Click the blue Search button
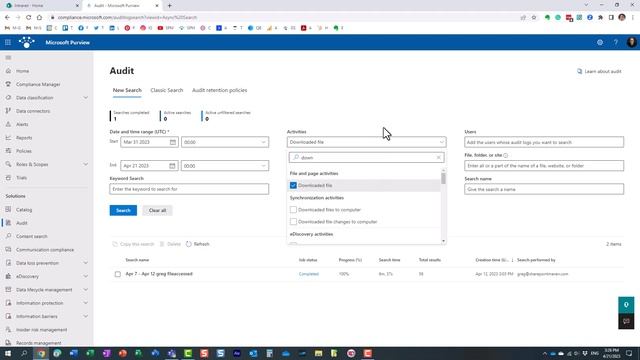 (x=123, y=211)
